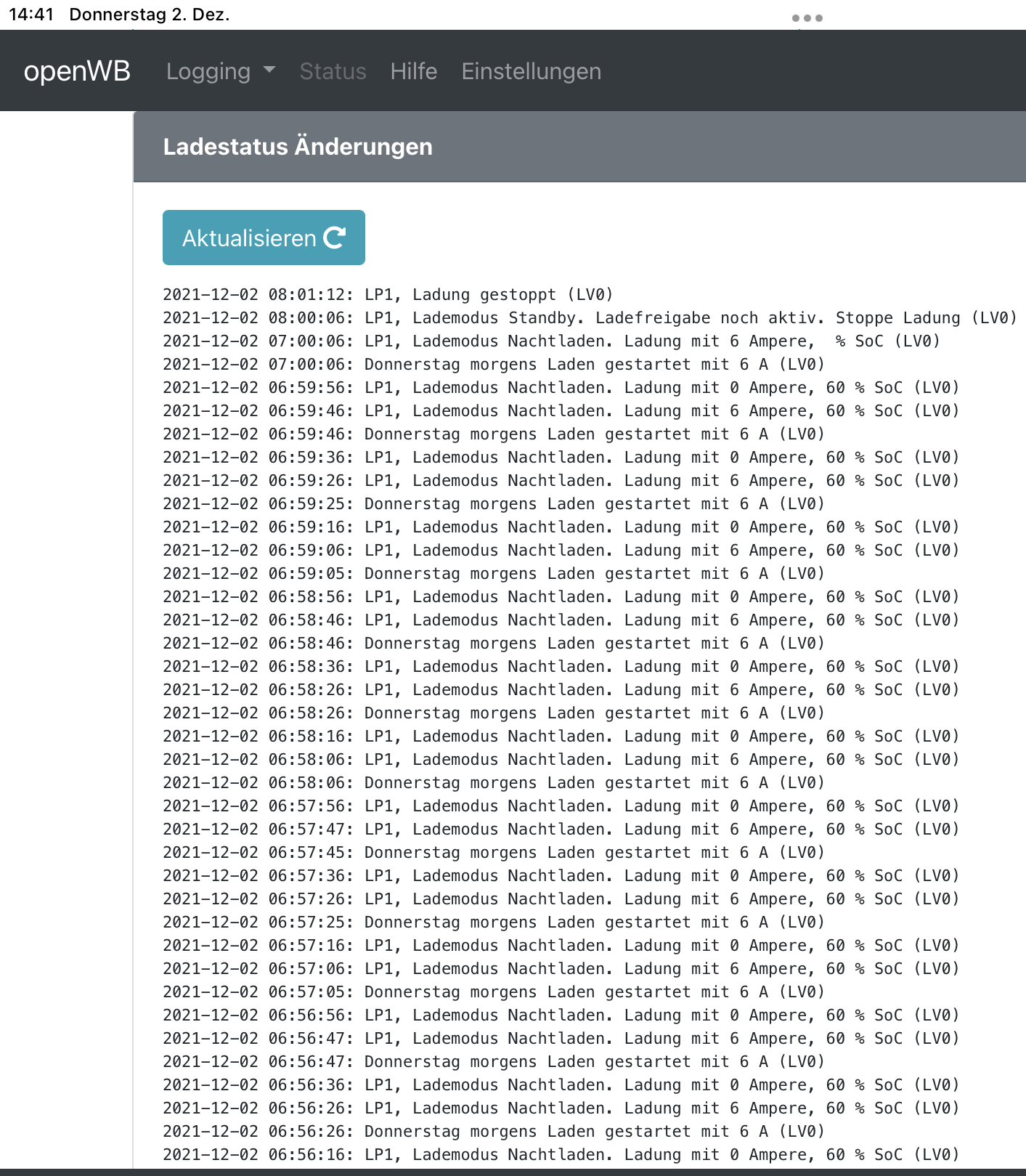This screenshot has width=1026, height=1176.
Task: Click the Aktualisieren refresh button
Action: 264,238
